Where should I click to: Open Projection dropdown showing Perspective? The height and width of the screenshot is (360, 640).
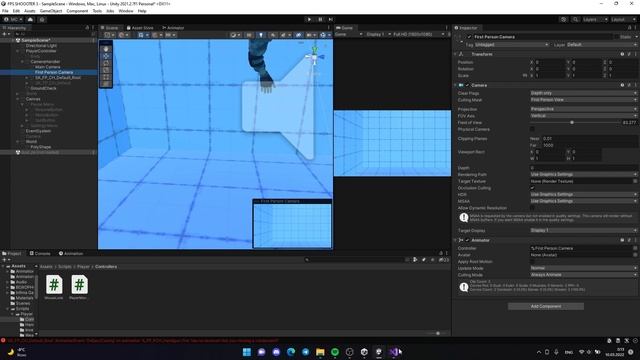(x=584, y=109)
